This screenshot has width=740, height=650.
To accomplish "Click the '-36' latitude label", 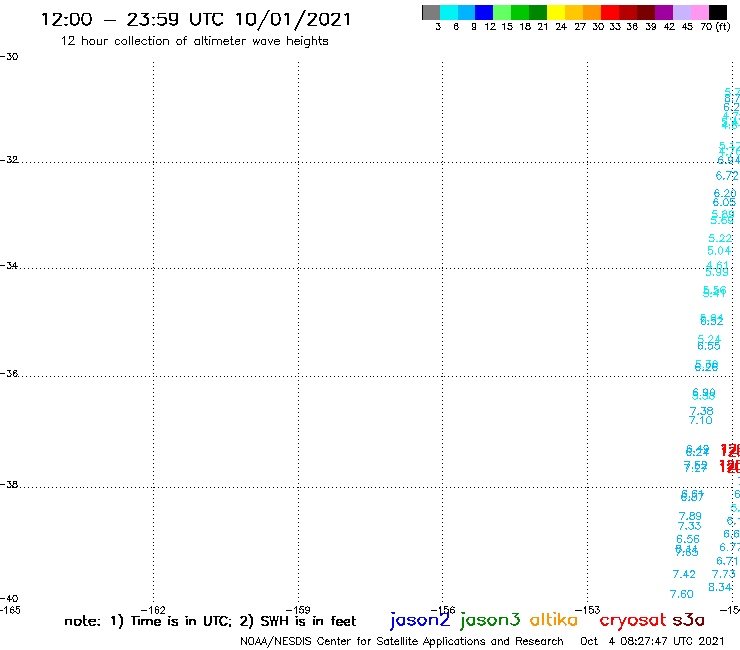I will coord(9,374).
